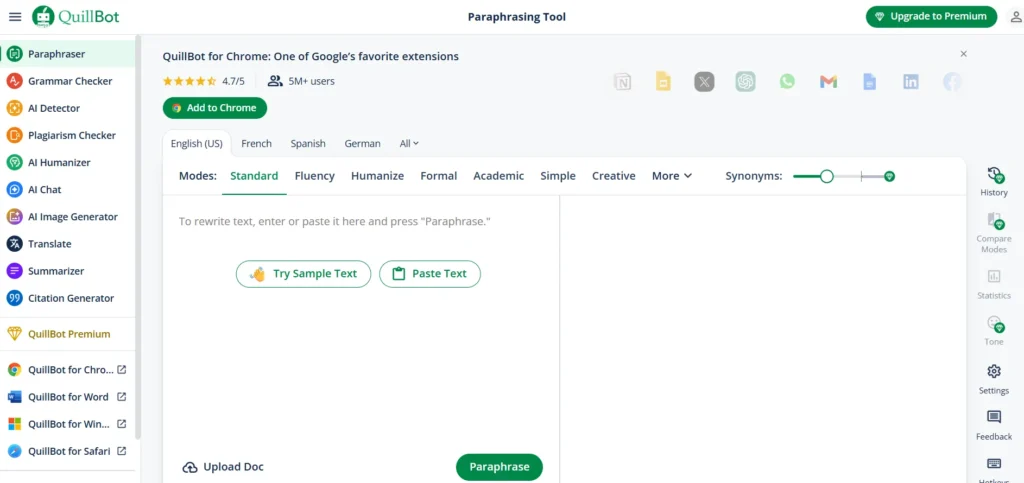Image resolution: width=1024 pixels, height=483 pixels.
Task: Open QuillBot for Chrome external link
Action: tap(68, 369)
